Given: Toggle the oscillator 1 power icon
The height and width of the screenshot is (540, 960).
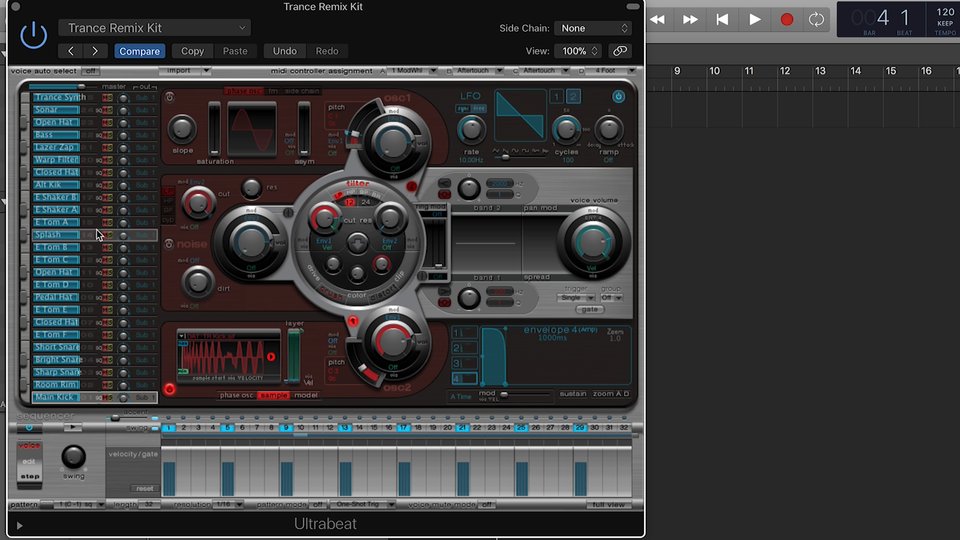Looking at the screenshot, I should coord(170,97).
